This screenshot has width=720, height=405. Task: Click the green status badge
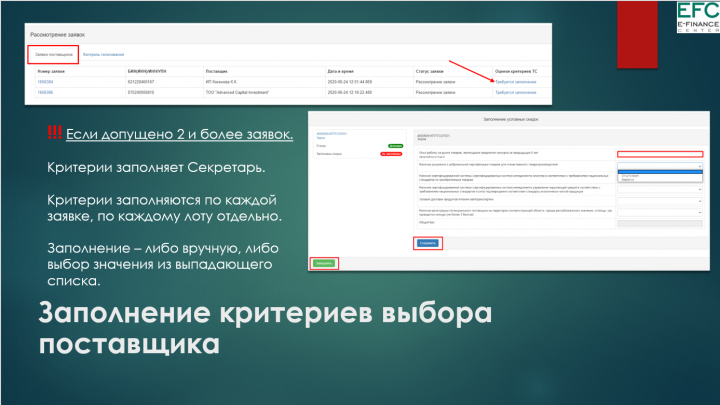tap(395, 146)
